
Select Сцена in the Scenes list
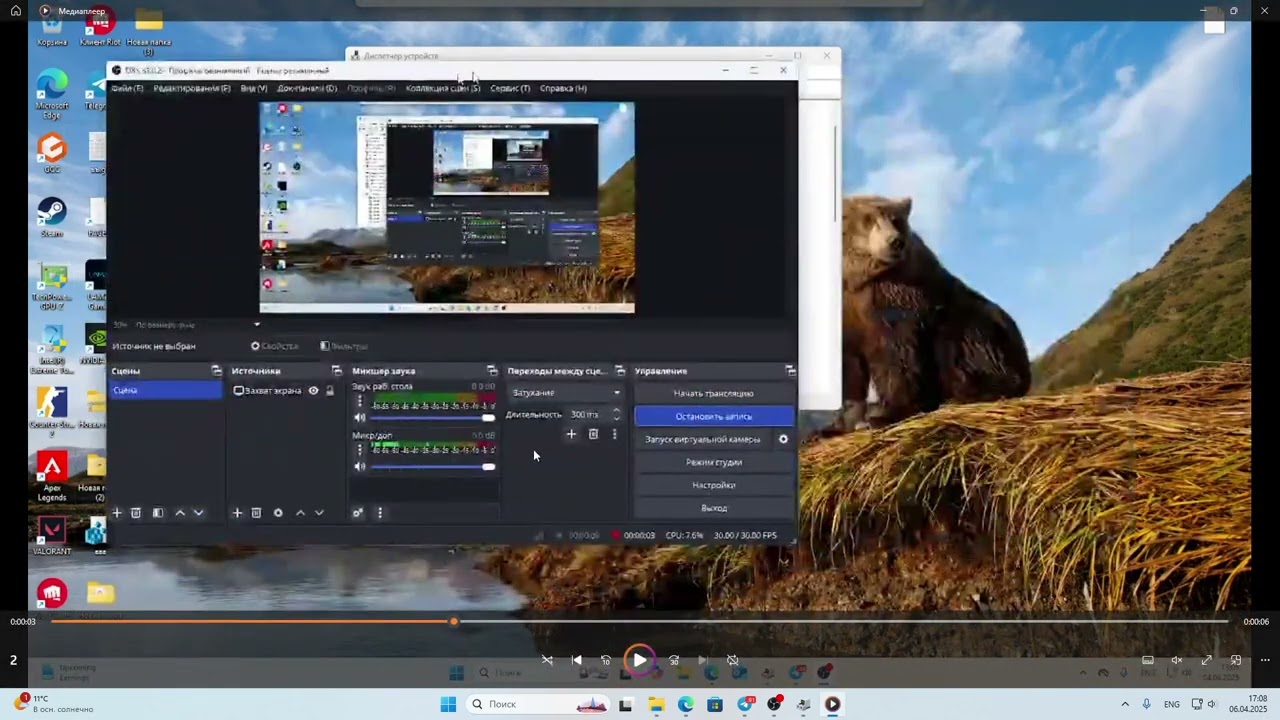point(166,390)
